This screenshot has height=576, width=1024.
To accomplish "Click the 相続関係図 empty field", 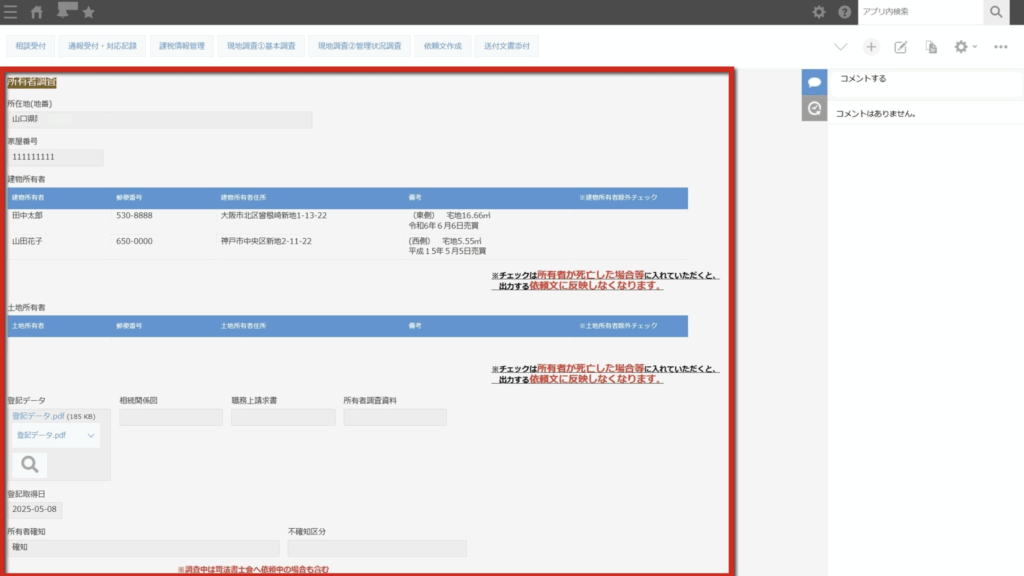I will [x=171, y=417].
